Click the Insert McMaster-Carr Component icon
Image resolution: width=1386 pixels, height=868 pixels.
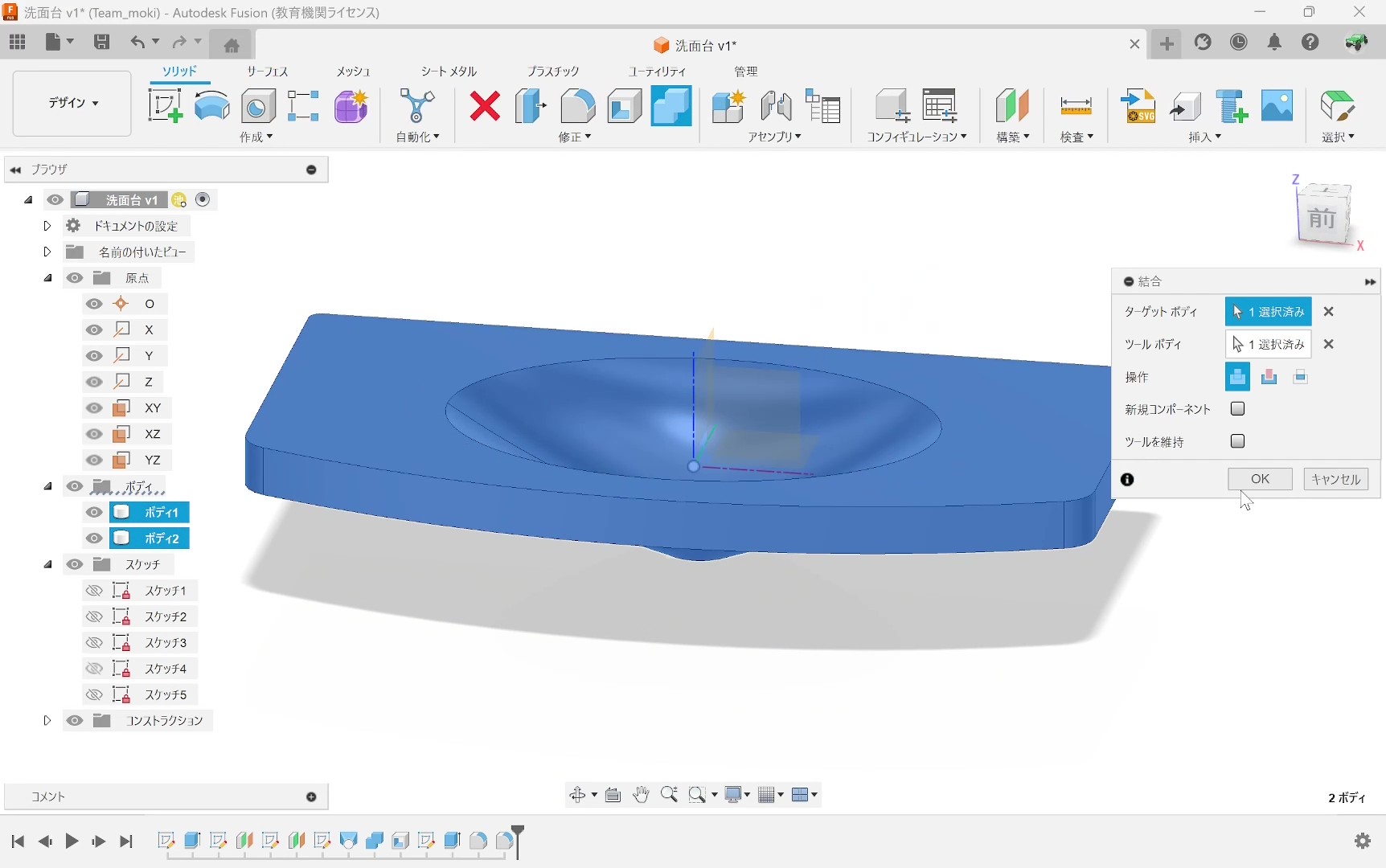1232,106
